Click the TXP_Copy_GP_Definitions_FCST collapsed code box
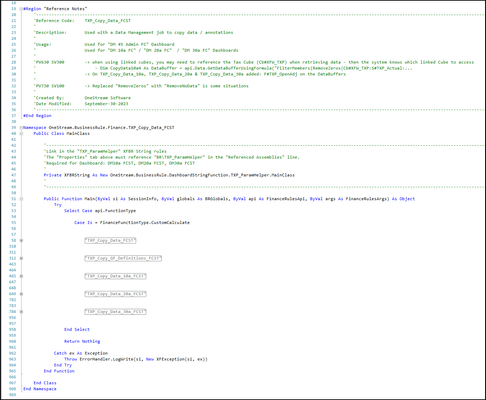This screenshot has height=400, width=486. point(123,258)
